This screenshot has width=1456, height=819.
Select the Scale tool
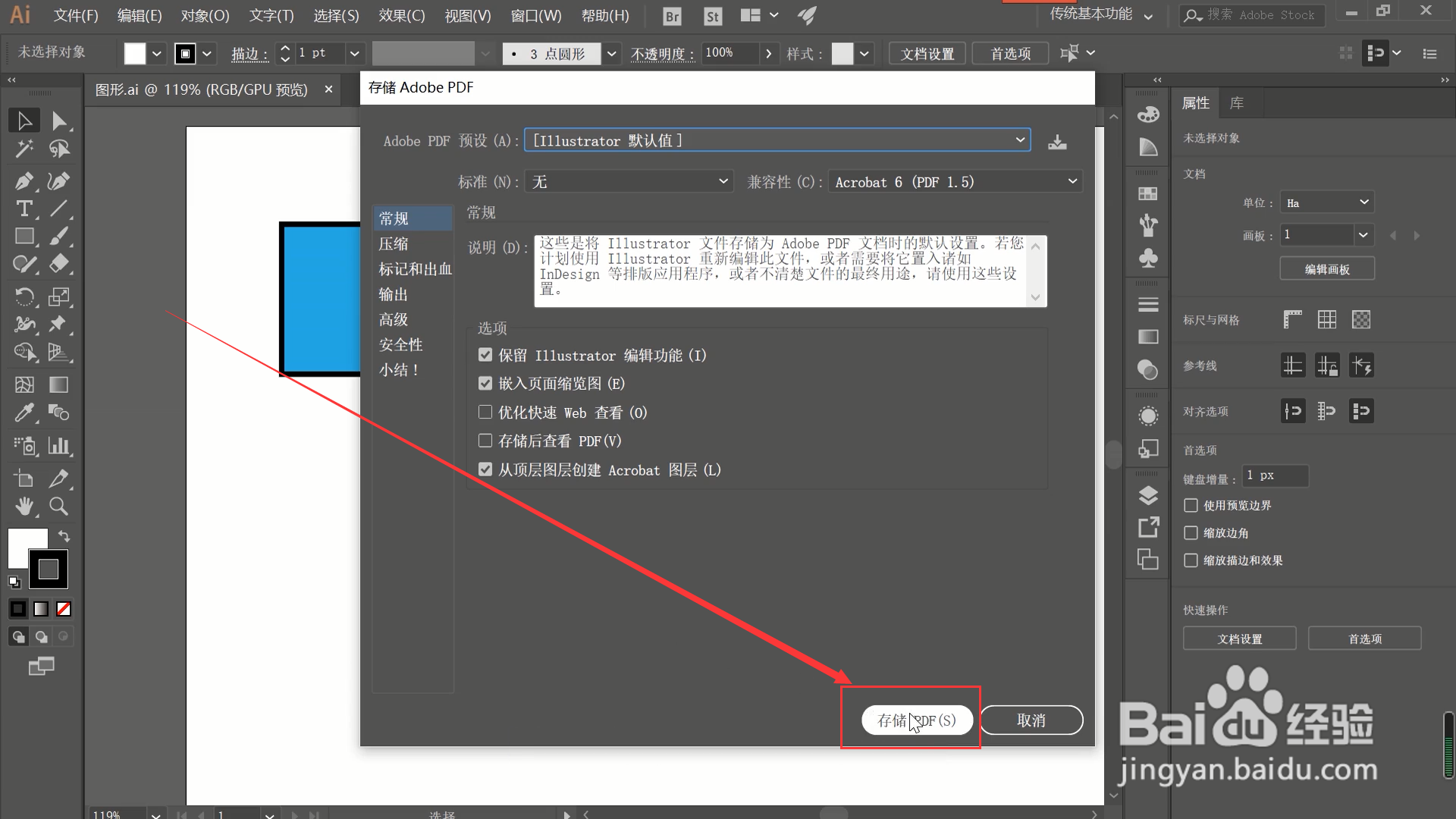point(59,297)
